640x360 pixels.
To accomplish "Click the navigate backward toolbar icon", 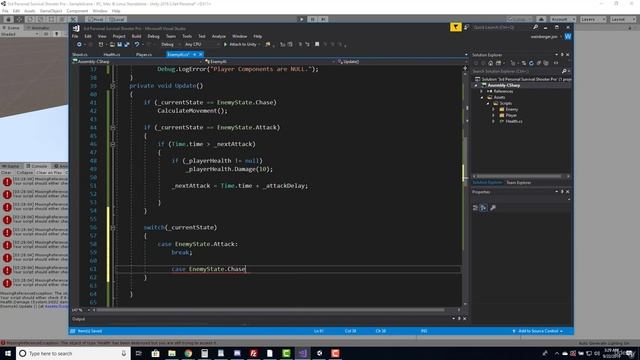I will click(x=79, y=44).
